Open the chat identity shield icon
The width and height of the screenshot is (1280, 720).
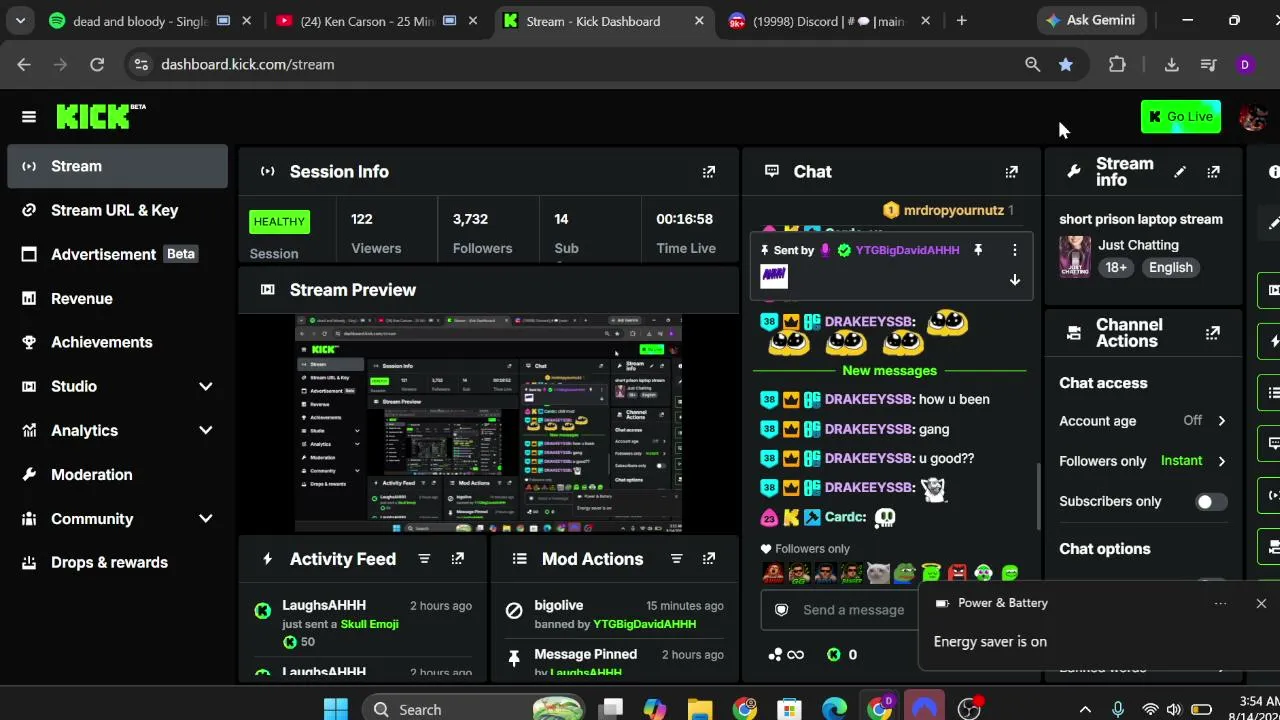(x=782, y=610)
